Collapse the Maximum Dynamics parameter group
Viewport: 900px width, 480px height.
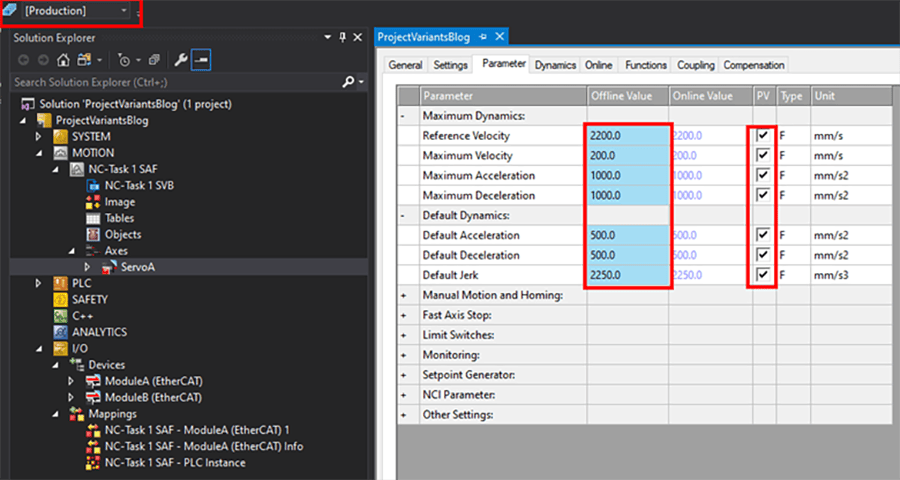tap(403, 116)
